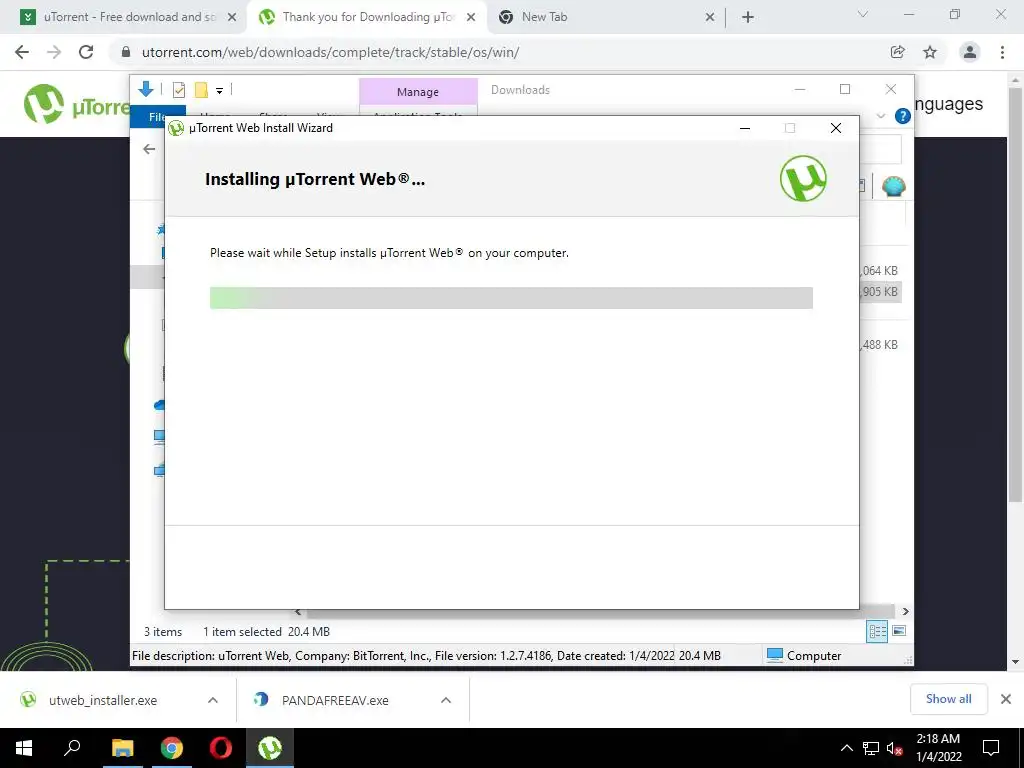Screen dimensions: 1024x768
Task: Collapse the Explorer ribbon chevron
Action: pyautogui.click(x=881, y=116)
